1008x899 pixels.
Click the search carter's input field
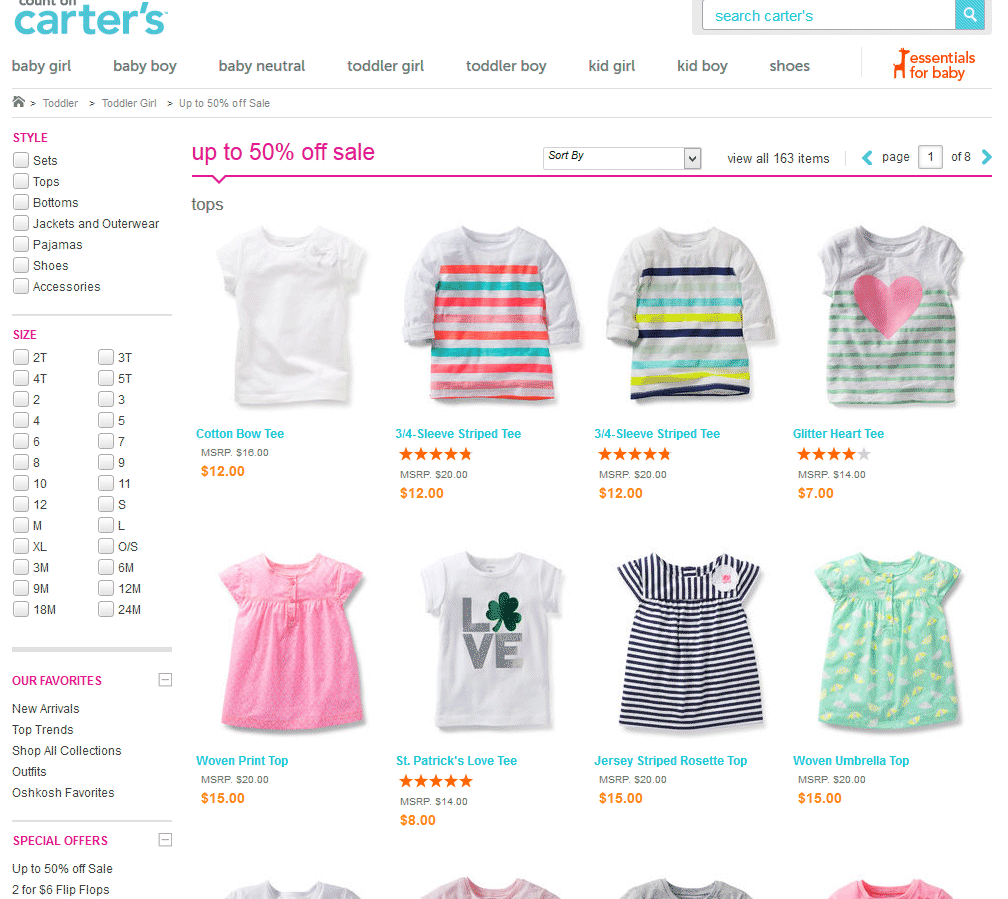(829, 15)
